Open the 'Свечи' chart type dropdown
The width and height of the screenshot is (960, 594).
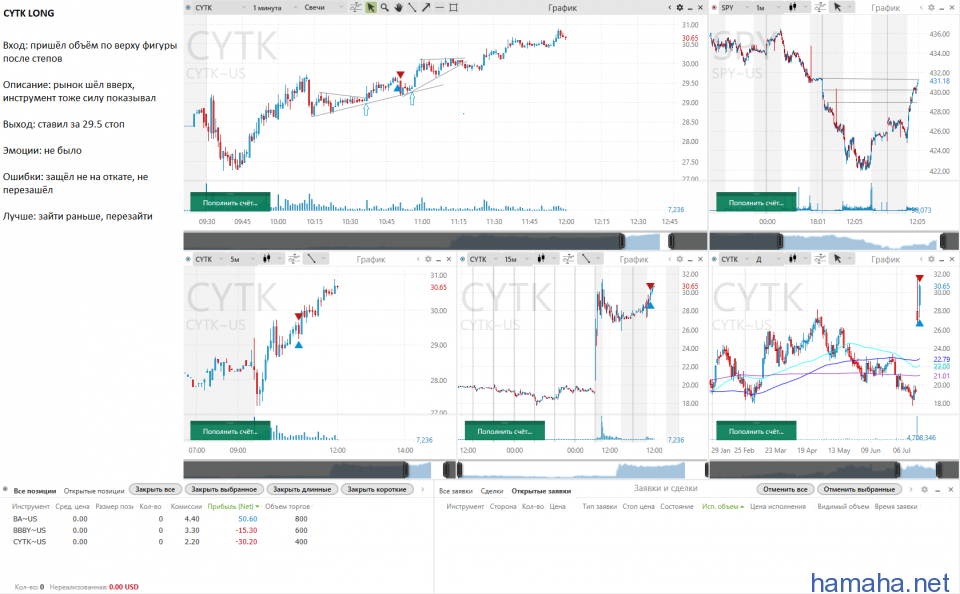tap(323, 7)
